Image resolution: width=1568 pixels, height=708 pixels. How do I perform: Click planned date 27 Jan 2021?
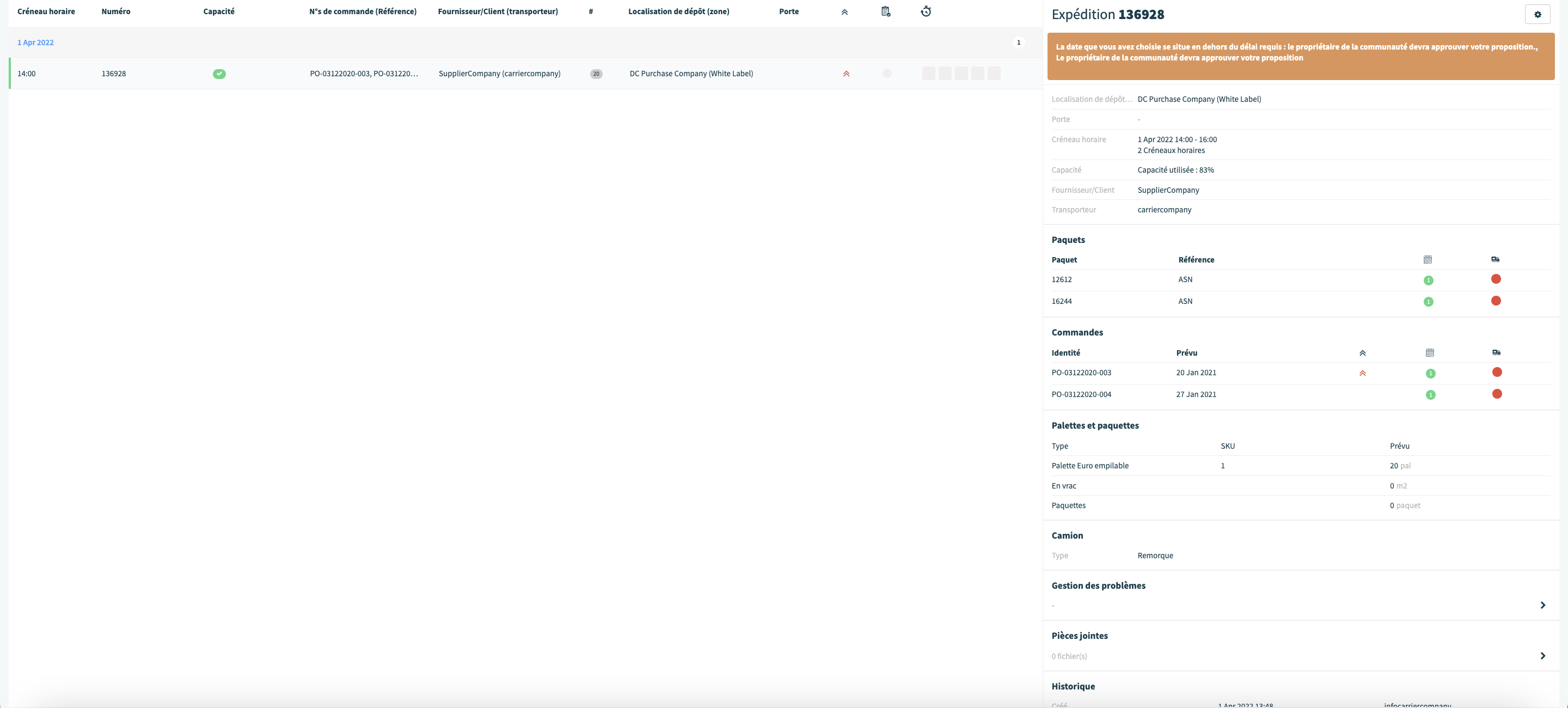tap(1196, 394)
